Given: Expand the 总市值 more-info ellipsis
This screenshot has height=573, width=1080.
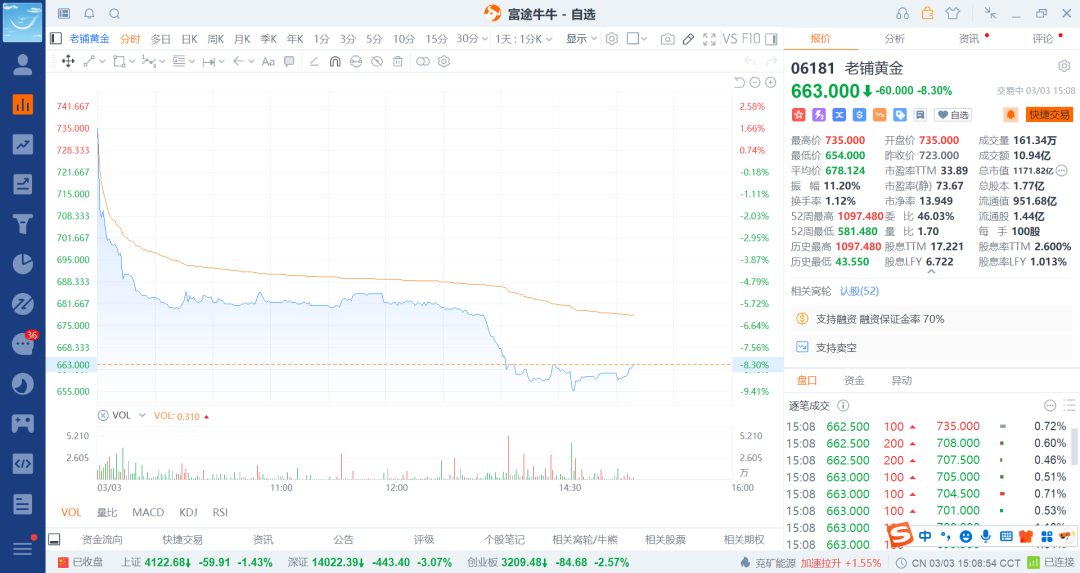Looking at the screenshot, I should pos(1061,170).
